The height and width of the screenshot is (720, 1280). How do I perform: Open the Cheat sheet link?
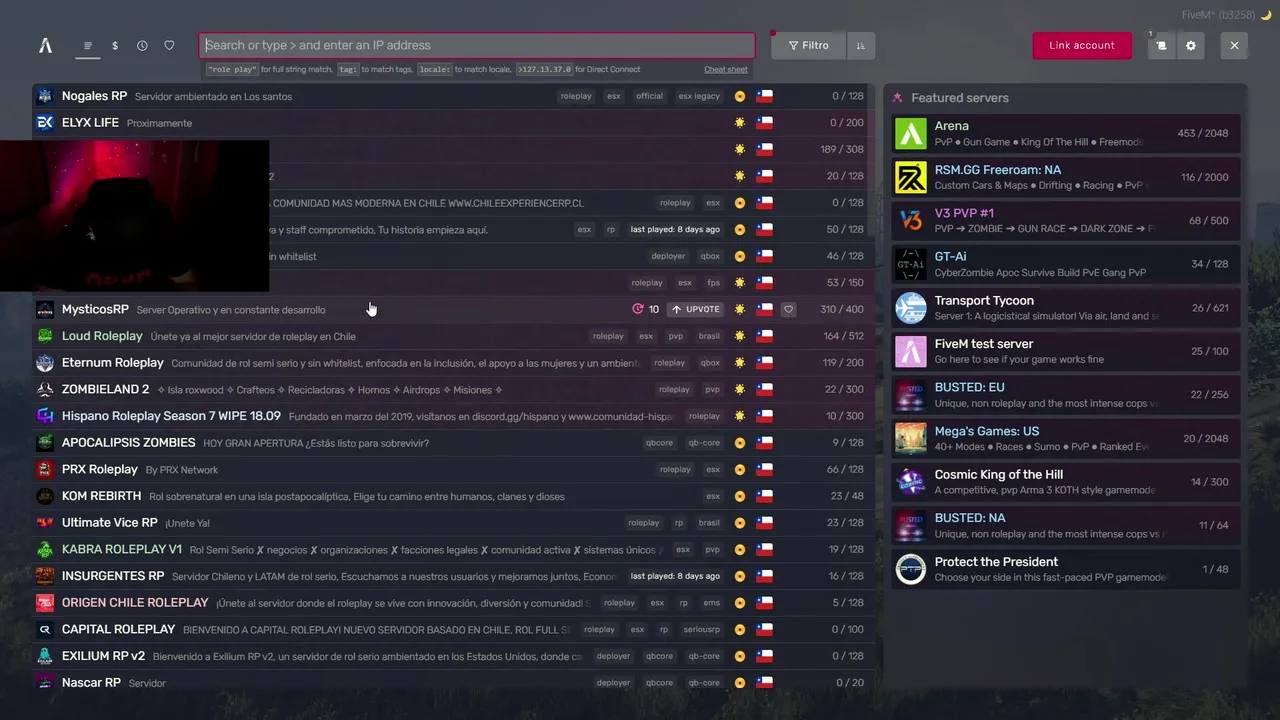pos(726,69)
